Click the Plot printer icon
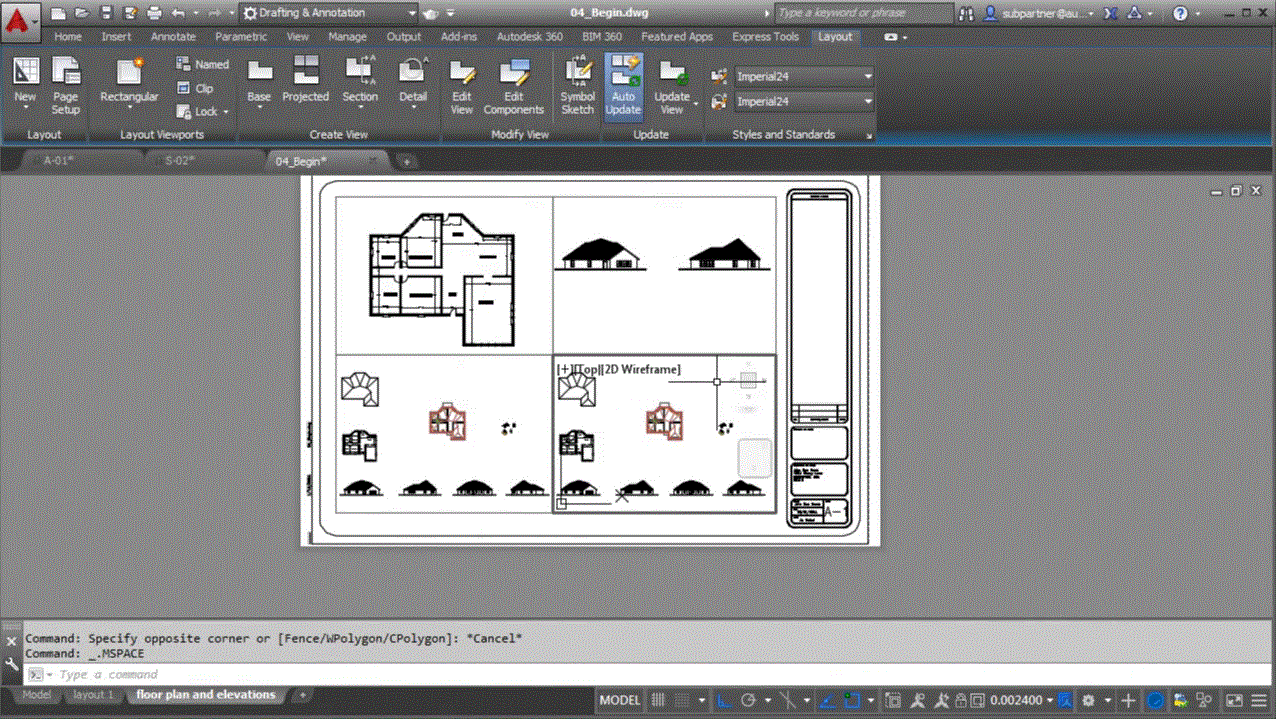Image resolution: width=1276 pixels, height=719 pixels. click(154, 13)
